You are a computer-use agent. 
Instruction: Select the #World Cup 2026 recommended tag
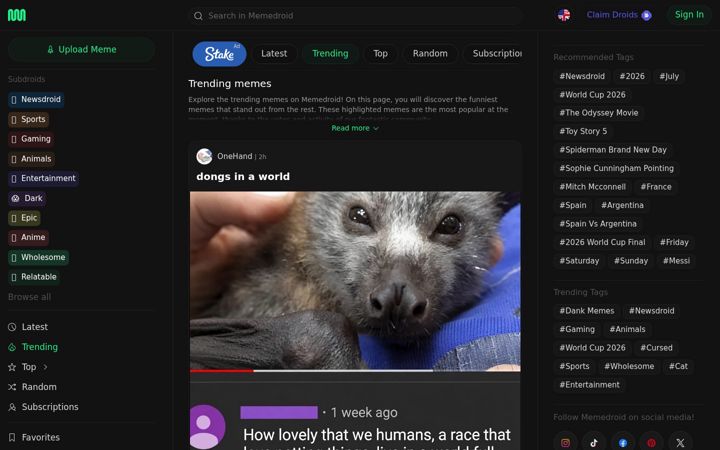coord(592,95)
